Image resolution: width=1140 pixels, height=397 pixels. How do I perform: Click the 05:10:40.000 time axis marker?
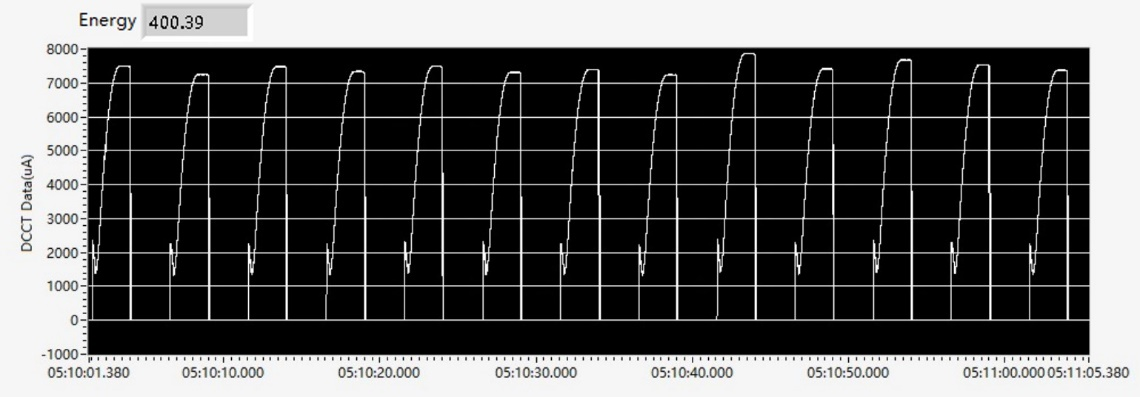click(691, 374)
